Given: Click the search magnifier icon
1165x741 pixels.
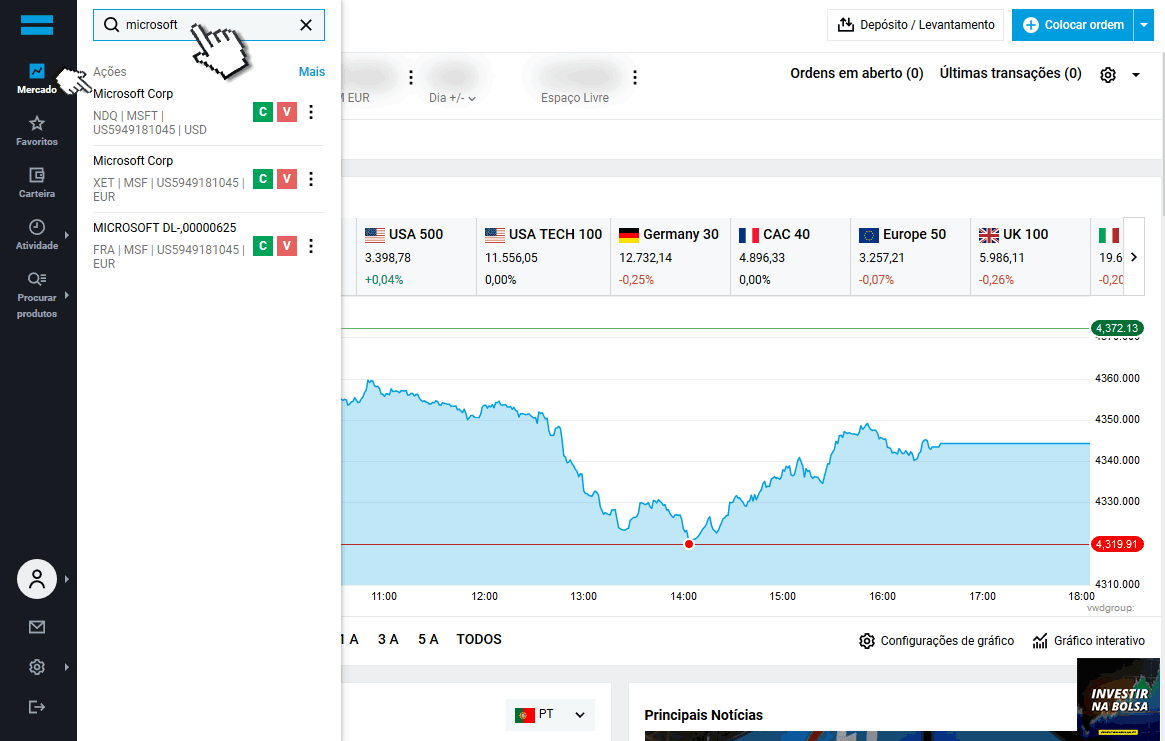Looking at the screenshot, I should tap(111, 25).
